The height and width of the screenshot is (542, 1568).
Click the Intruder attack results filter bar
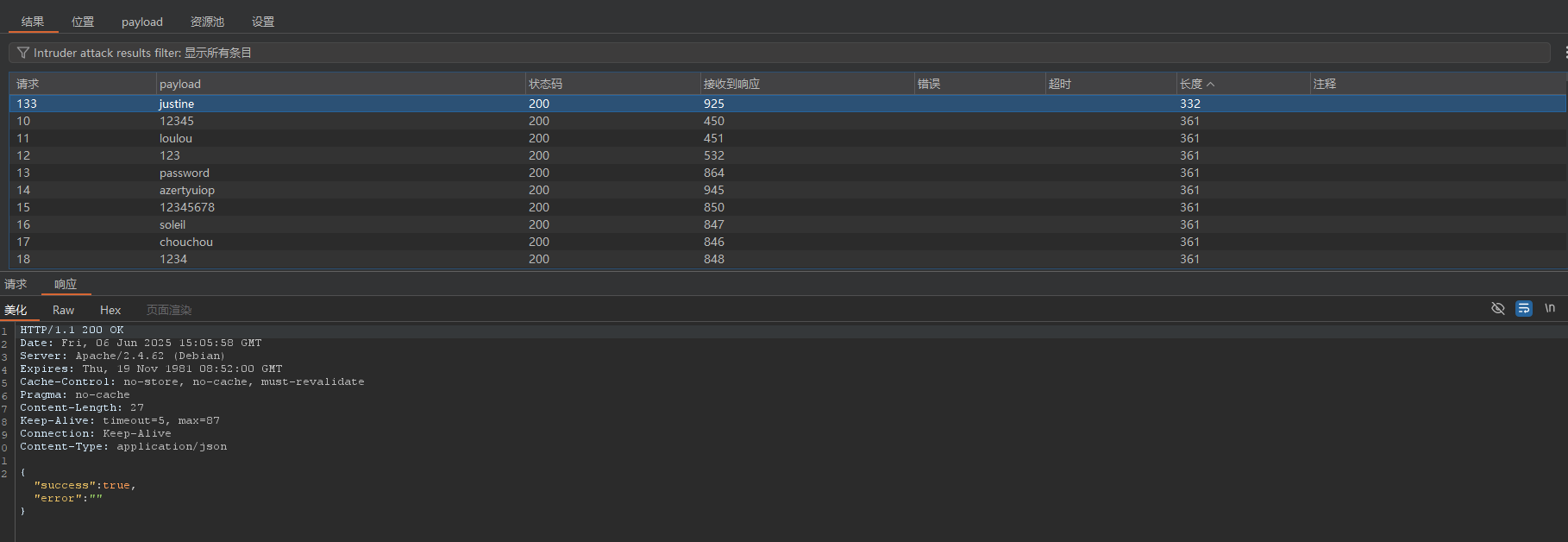pos(776,53)
